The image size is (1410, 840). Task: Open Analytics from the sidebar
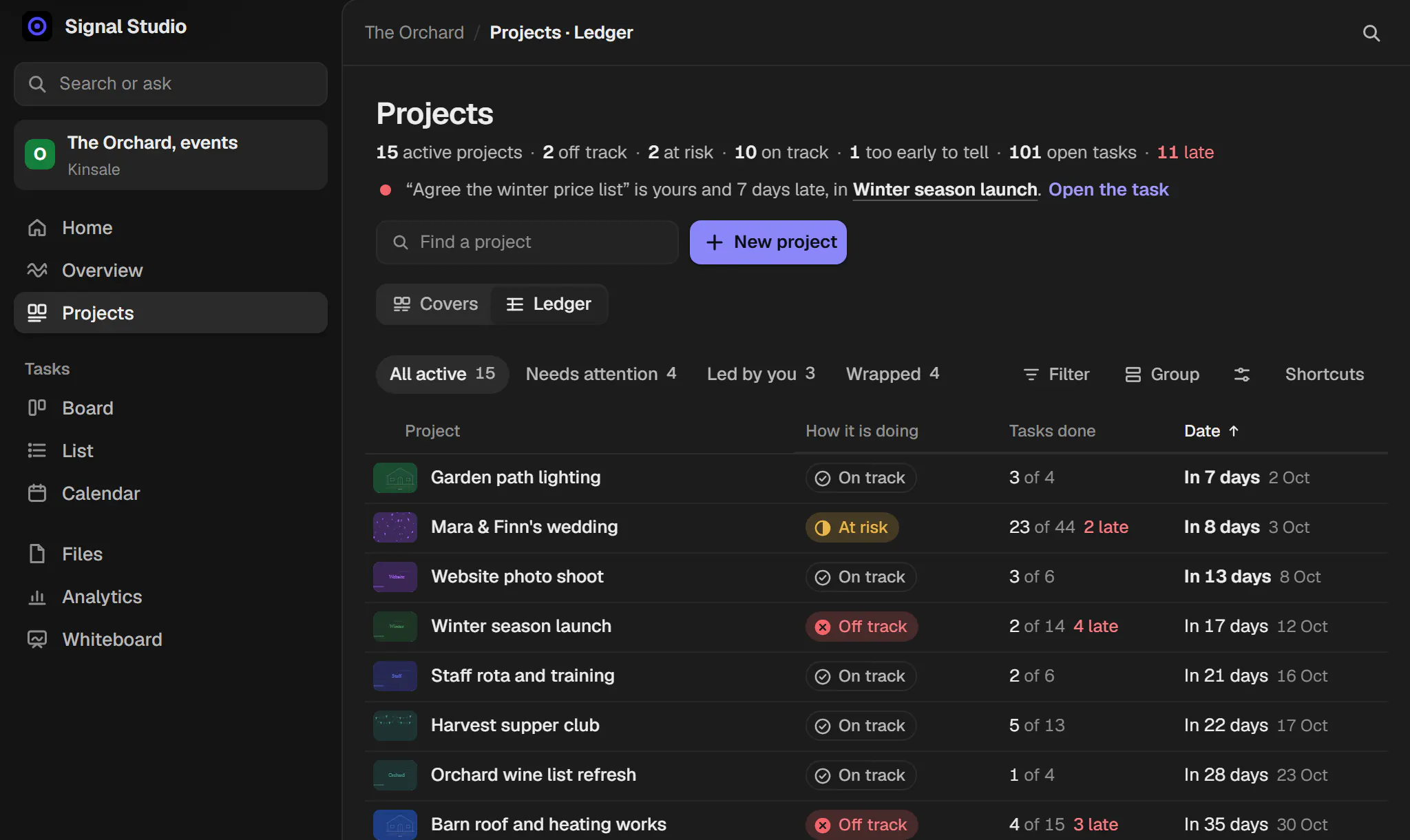(171, 597)
